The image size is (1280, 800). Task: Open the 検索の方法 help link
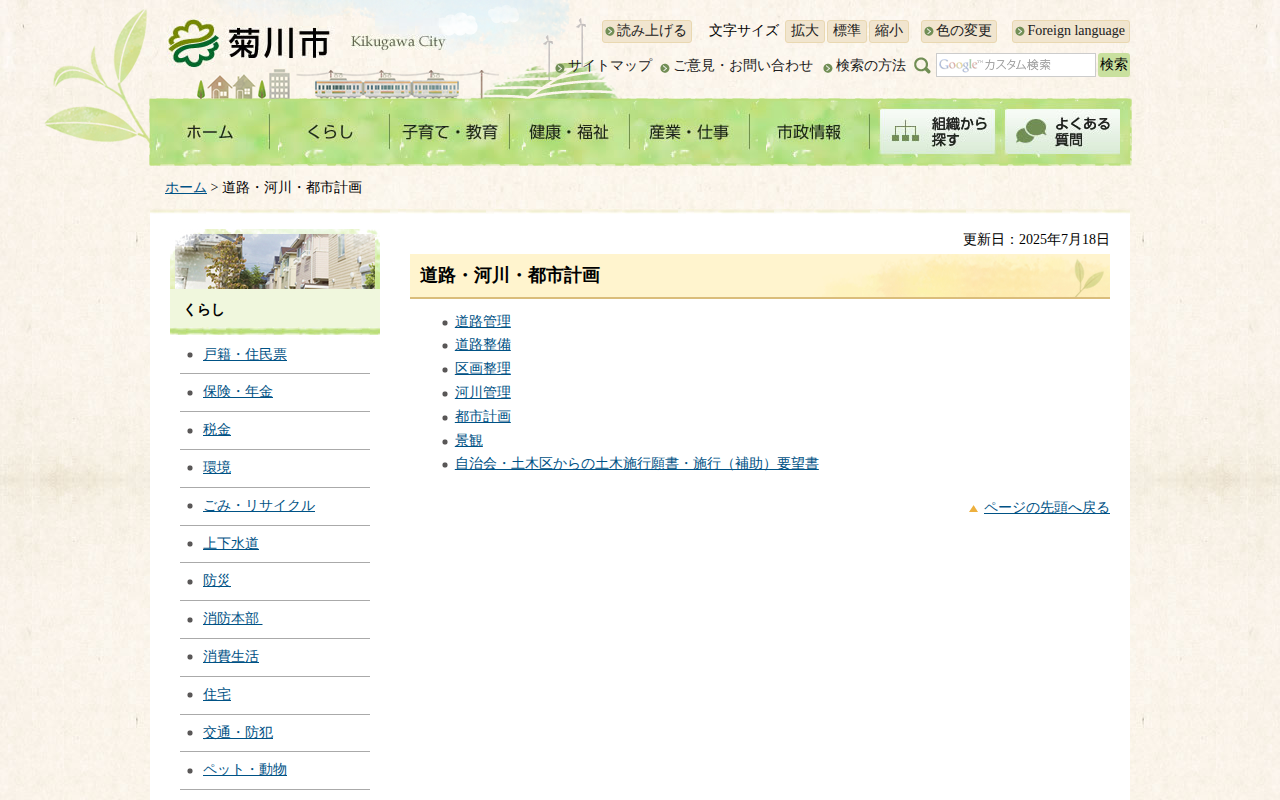[871, 66]
